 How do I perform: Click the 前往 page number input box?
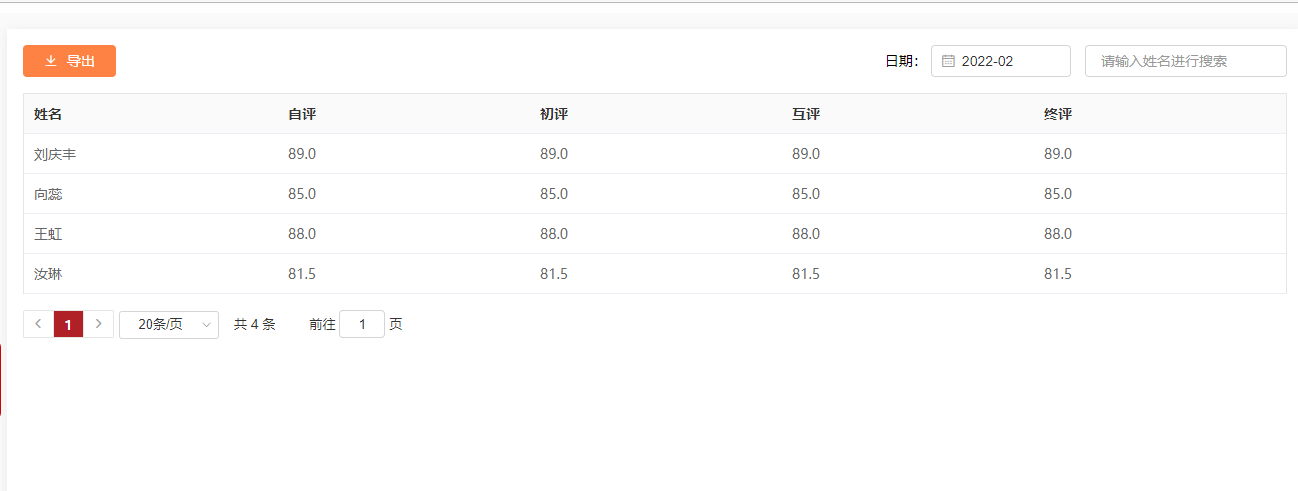362,324
